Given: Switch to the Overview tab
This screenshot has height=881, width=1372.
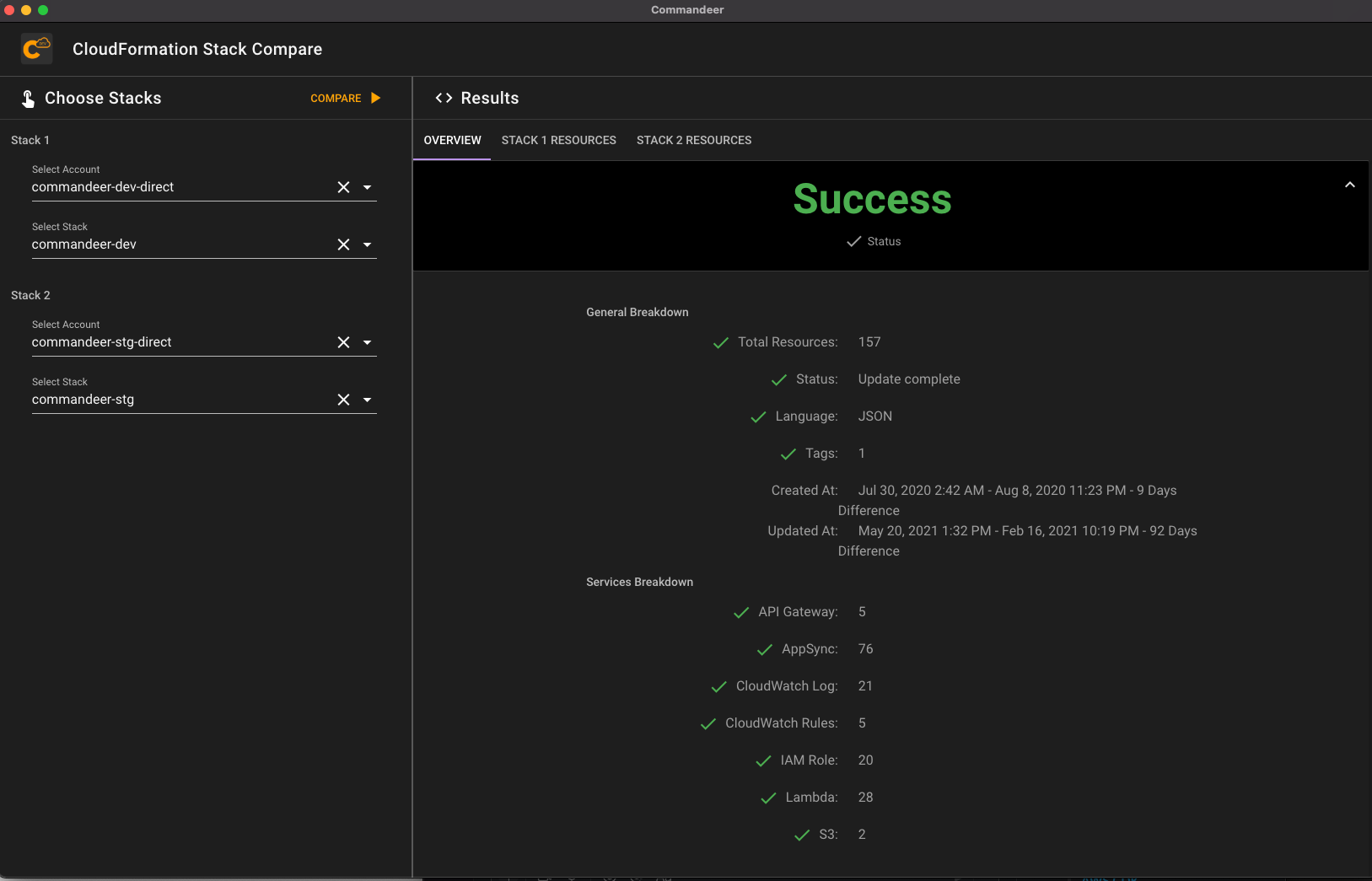Looking at the screenshot, I should [452, 140].
